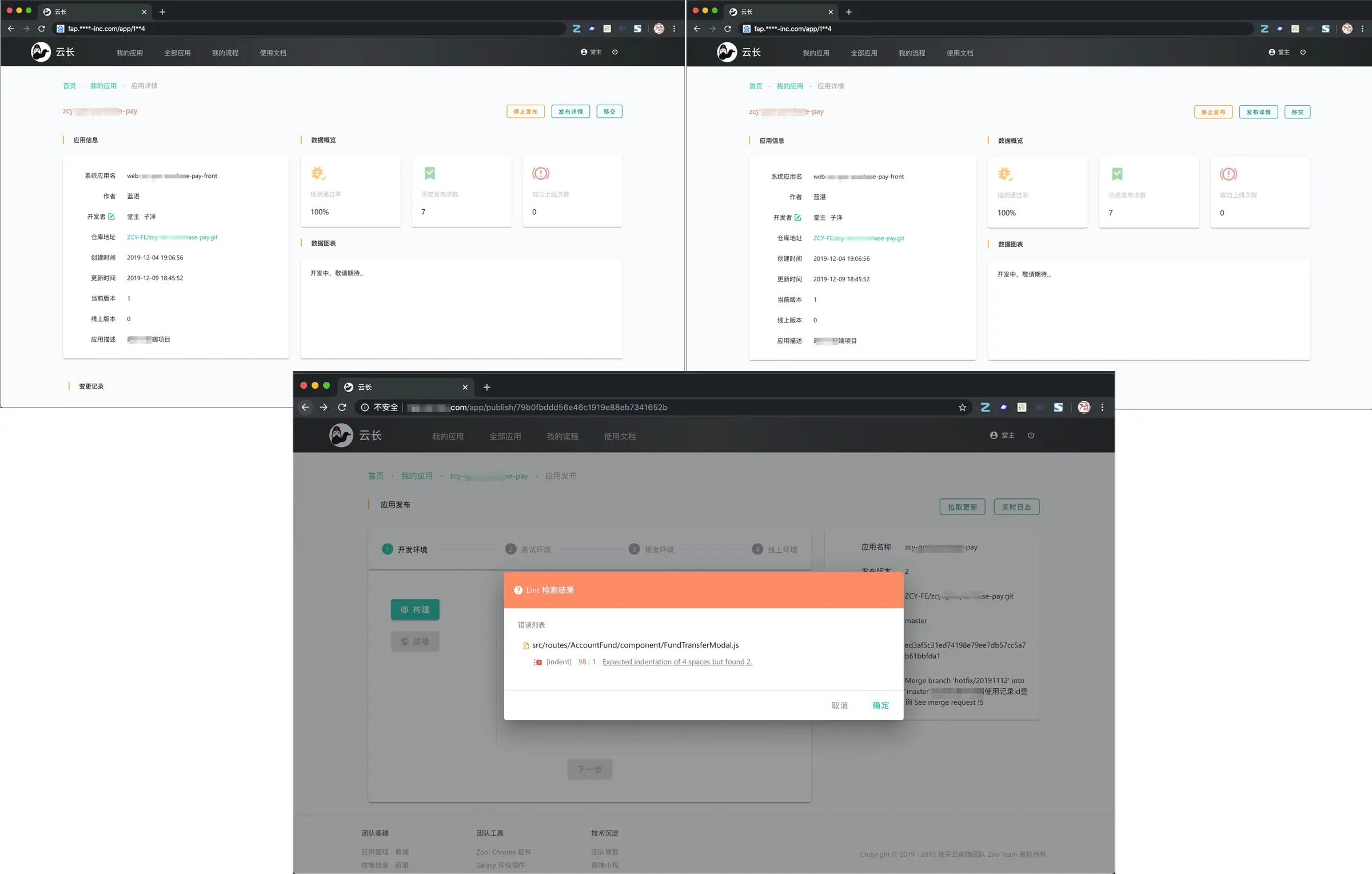Open 全部应用 menu in left window

click(177, 53)
